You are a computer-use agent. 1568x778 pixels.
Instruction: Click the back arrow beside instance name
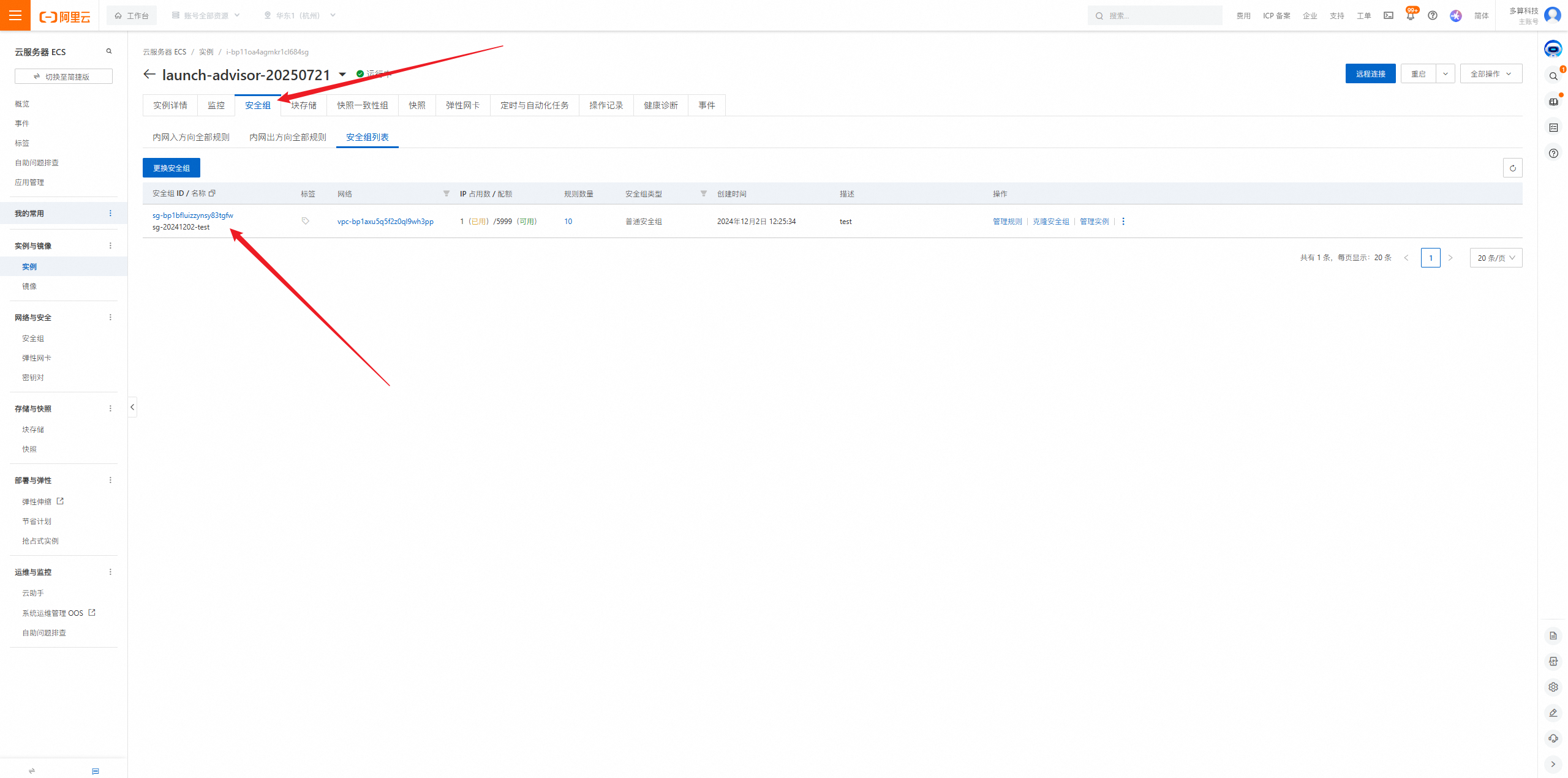point(149,75)
